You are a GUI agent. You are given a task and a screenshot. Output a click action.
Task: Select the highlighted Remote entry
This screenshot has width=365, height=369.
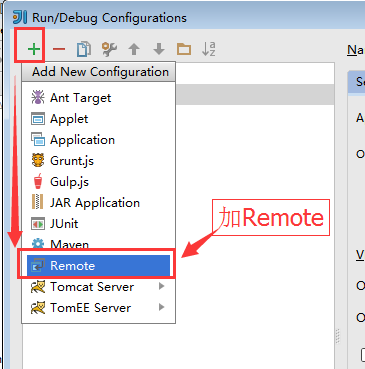tap(98, 266)
